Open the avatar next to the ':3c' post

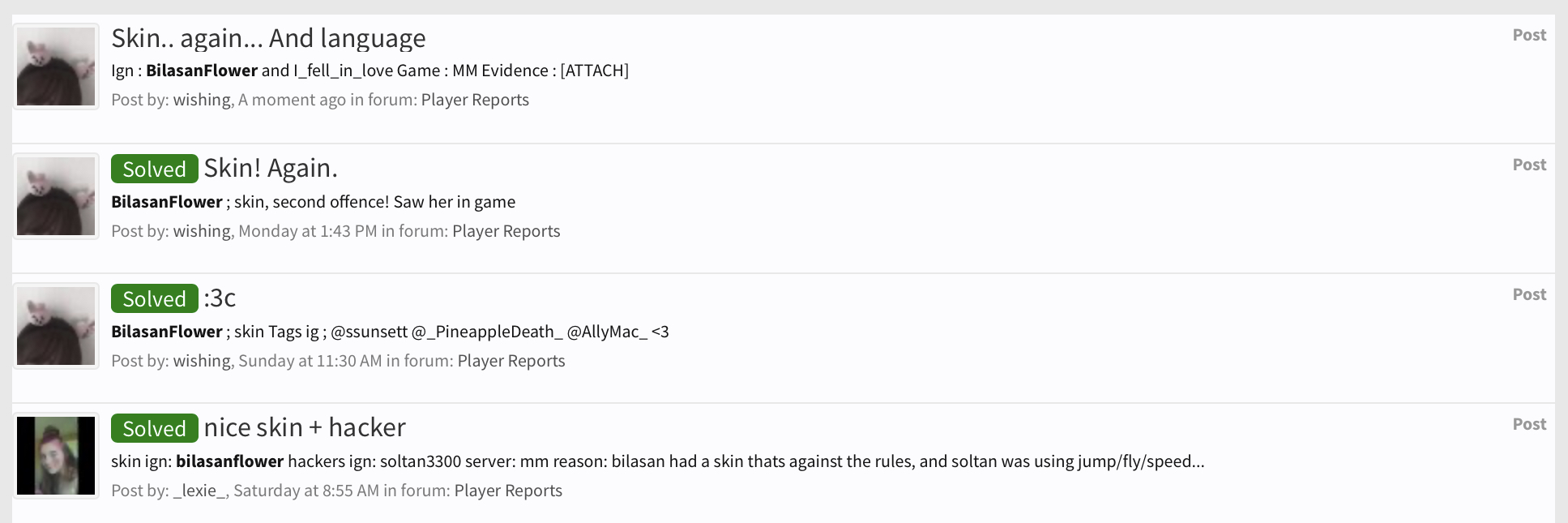56,326
